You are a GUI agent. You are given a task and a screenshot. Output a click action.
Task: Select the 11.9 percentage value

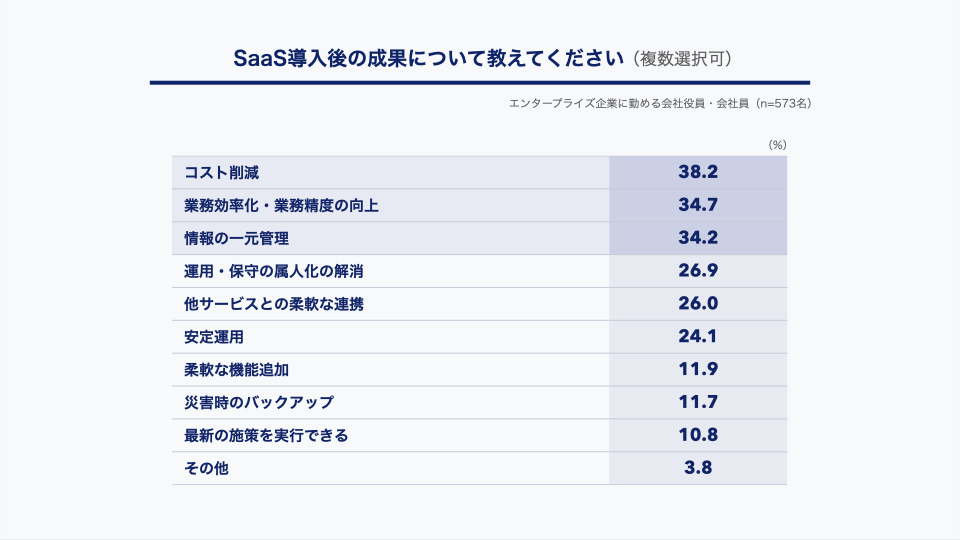coord(698,369)
